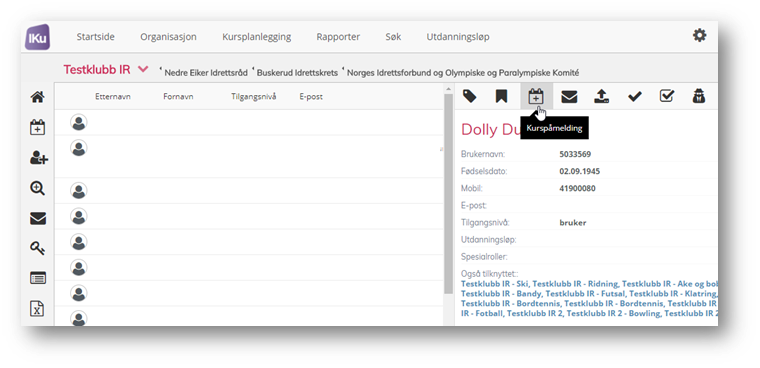Click the user list vertical scrollbar

pyautogui.click(x=448, y=194)
